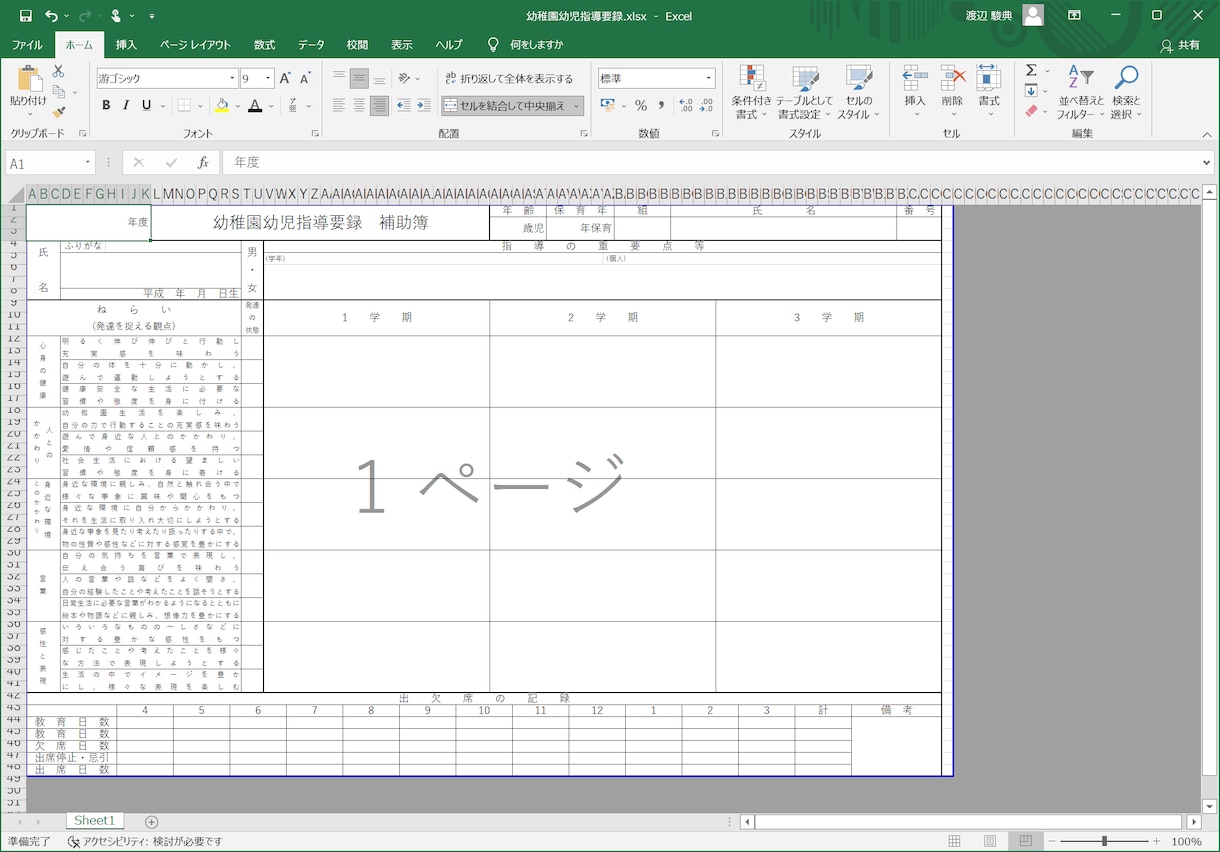
Task: Toggle bold formatting
Action: (x=105, y=105)
